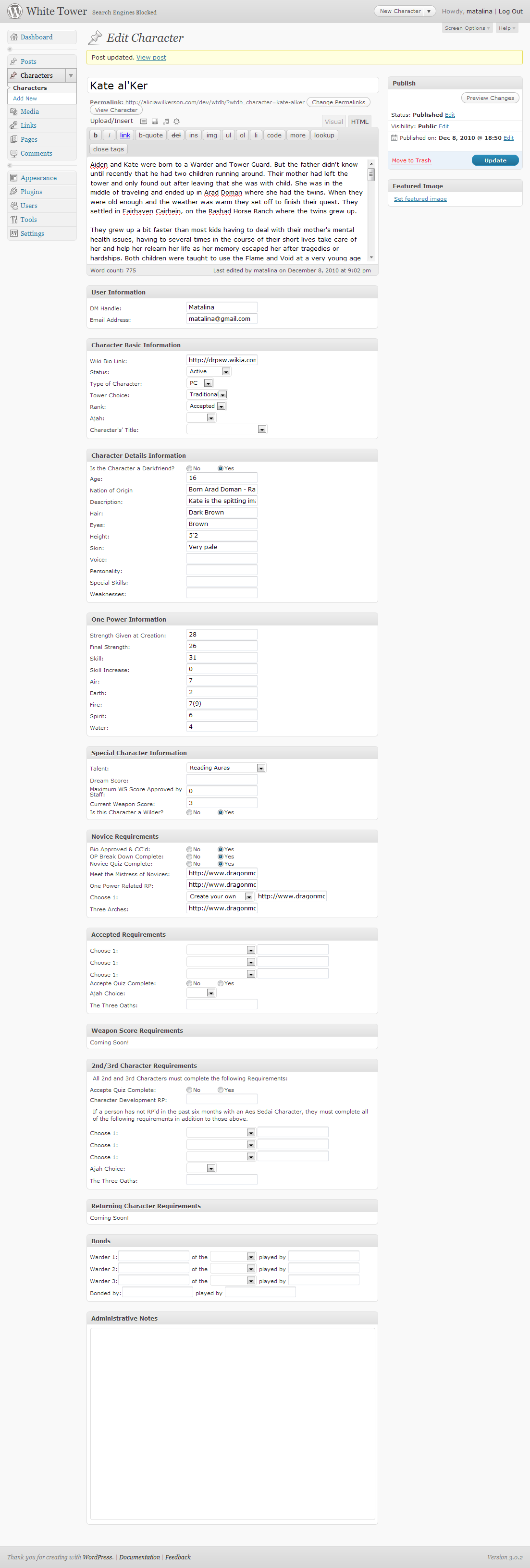Screen dimensions: 530x1568
Task: Click the Tools icon in sidebar
Action: pyautogui.click(x=13, y=220)
